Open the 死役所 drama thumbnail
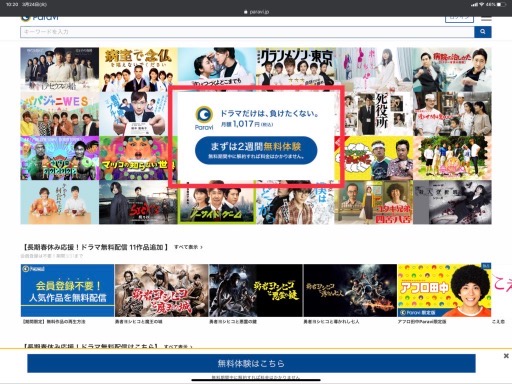This screenshot has height=384, width=512. 378,114
